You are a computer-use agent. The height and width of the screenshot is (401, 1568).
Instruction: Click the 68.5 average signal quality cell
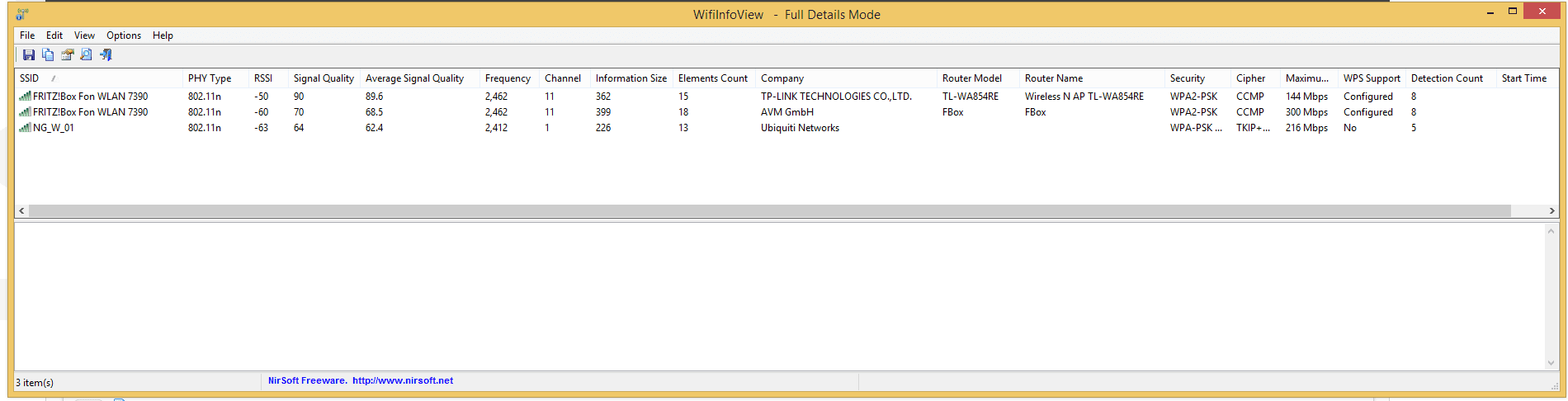374,112
